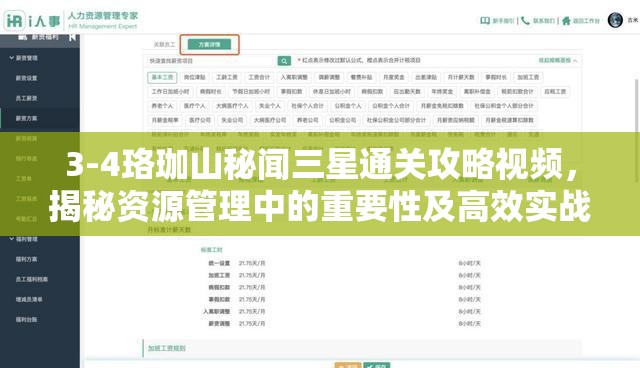
Task: Select the 税前扣款合计 tag
Action: 518,91
